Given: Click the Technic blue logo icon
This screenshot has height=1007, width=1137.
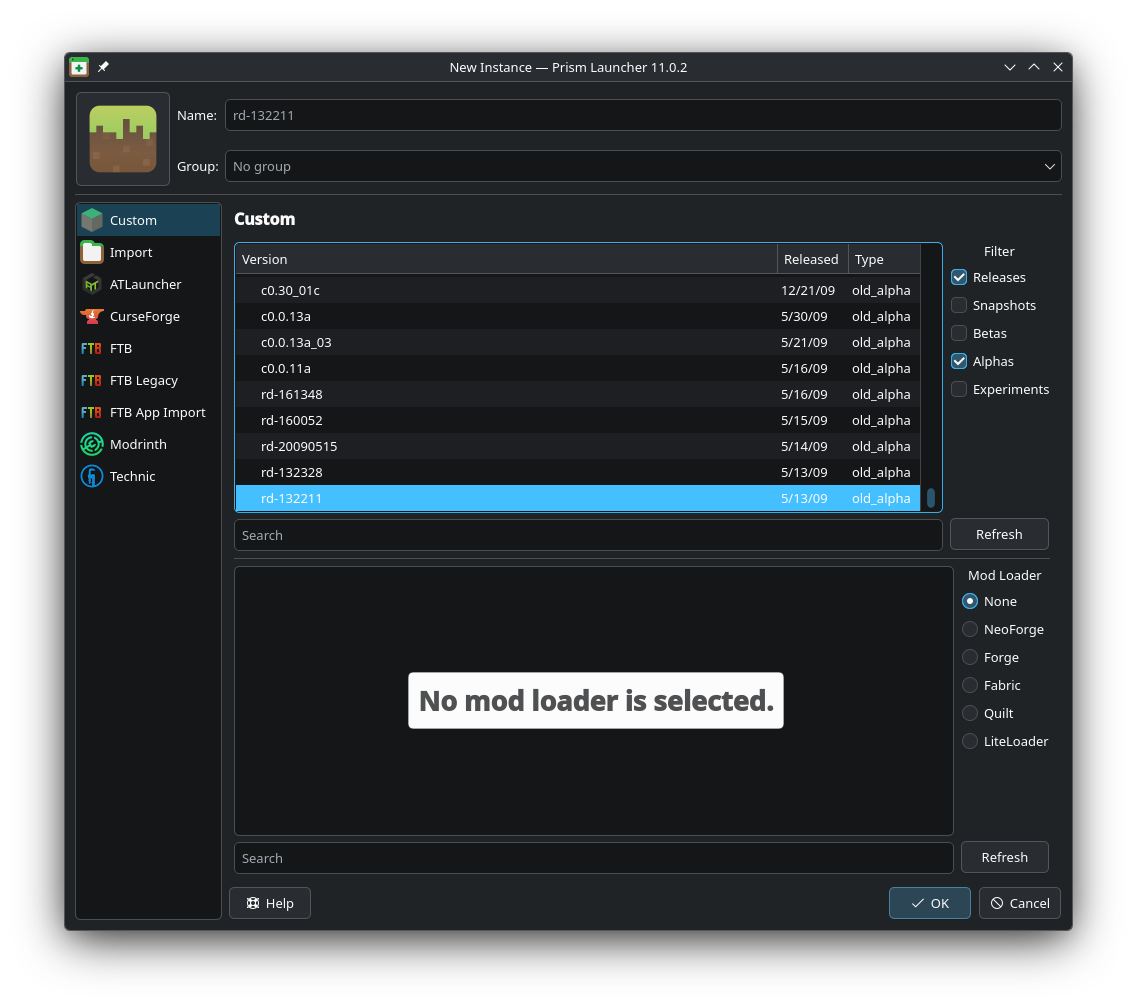Looking at the screenshot, I should coord(92,476).
